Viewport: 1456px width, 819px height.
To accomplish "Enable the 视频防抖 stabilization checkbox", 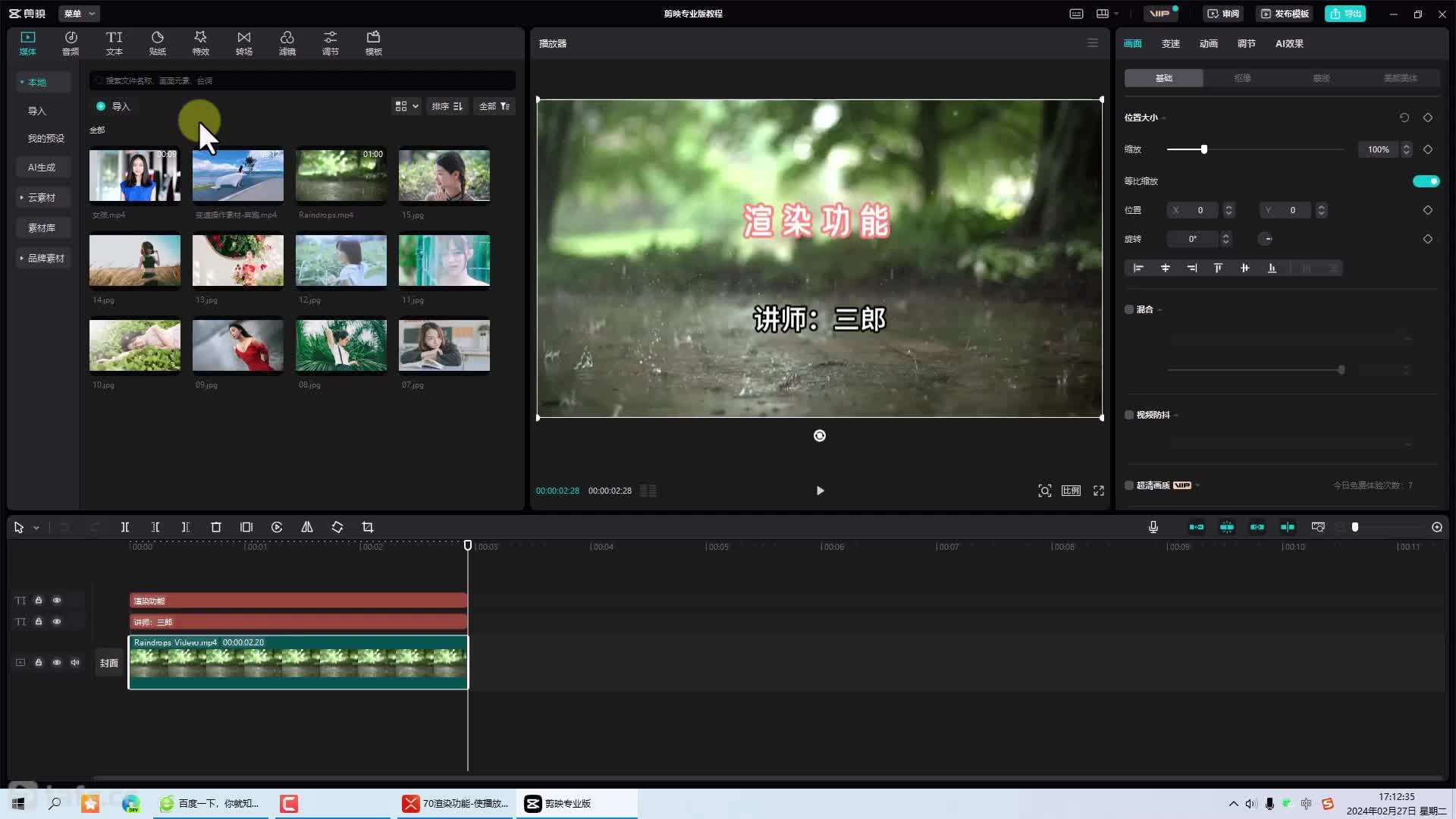I will tap(1129, 415).
